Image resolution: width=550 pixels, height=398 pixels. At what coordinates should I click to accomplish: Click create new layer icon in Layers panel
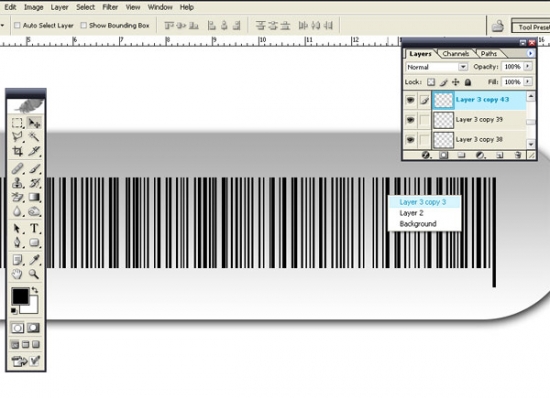coord(499,155)
